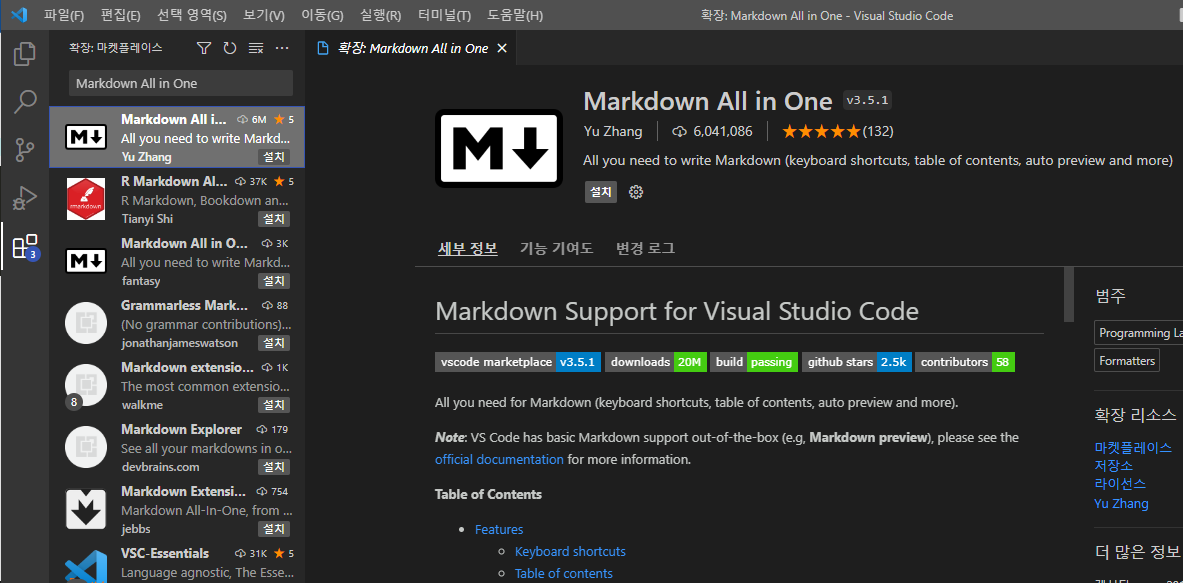The height and width of the screenshot is (583, 1183).
Task: Open the Table of contents link
Action: 564,573
